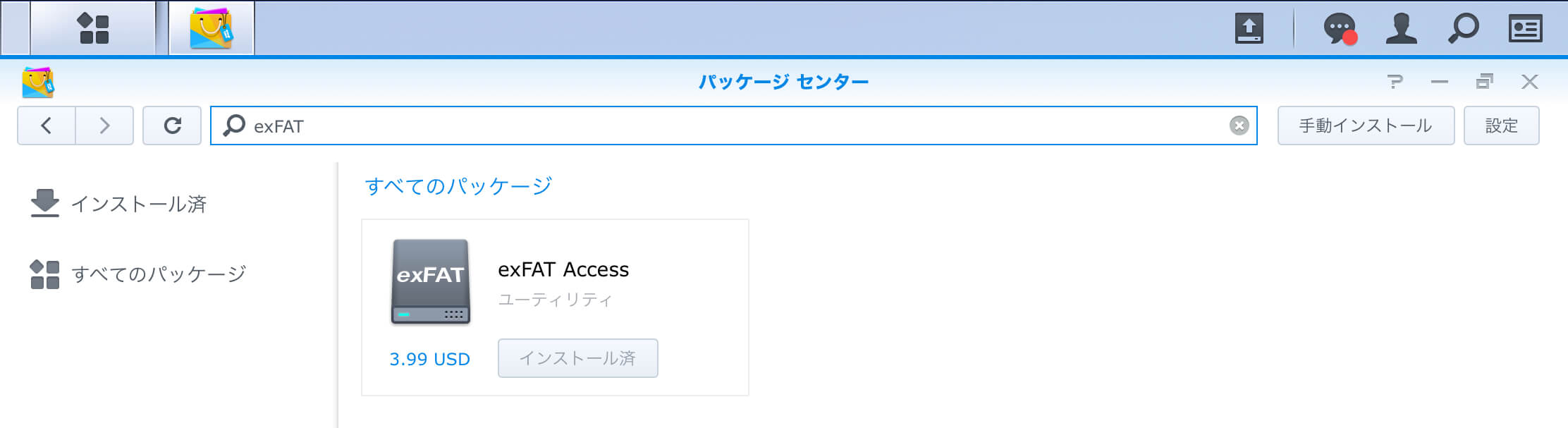
Task: Open the DSM main menu grid icon
Action: pos(93,29)
